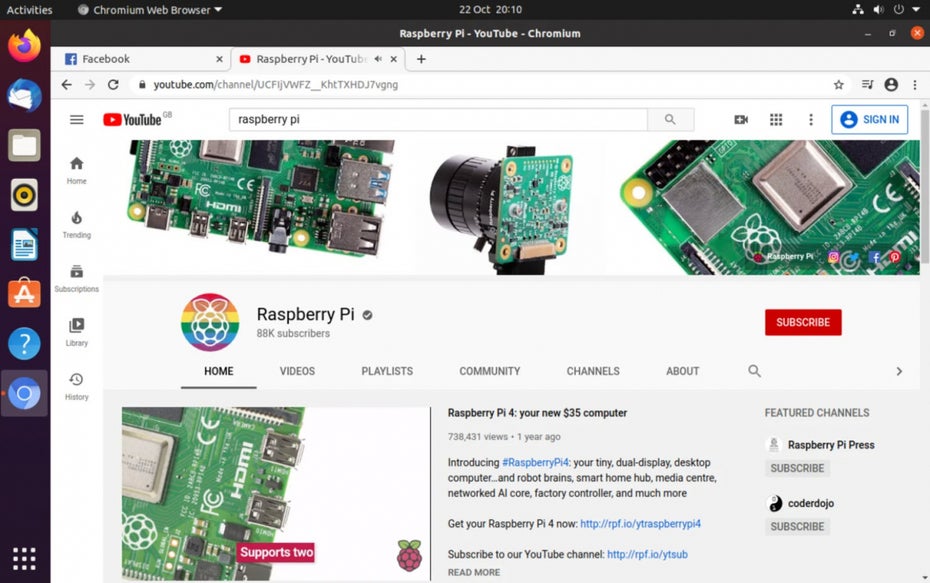This screenshot has width=930, height=583.
Task: Open the clock showing 22 Oct 20:10
Action: 490,9
